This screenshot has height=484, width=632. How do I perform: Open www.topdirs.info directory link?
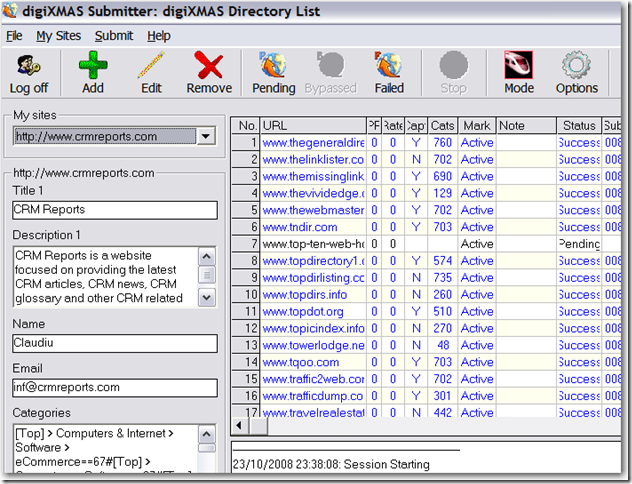pos(305,295)
